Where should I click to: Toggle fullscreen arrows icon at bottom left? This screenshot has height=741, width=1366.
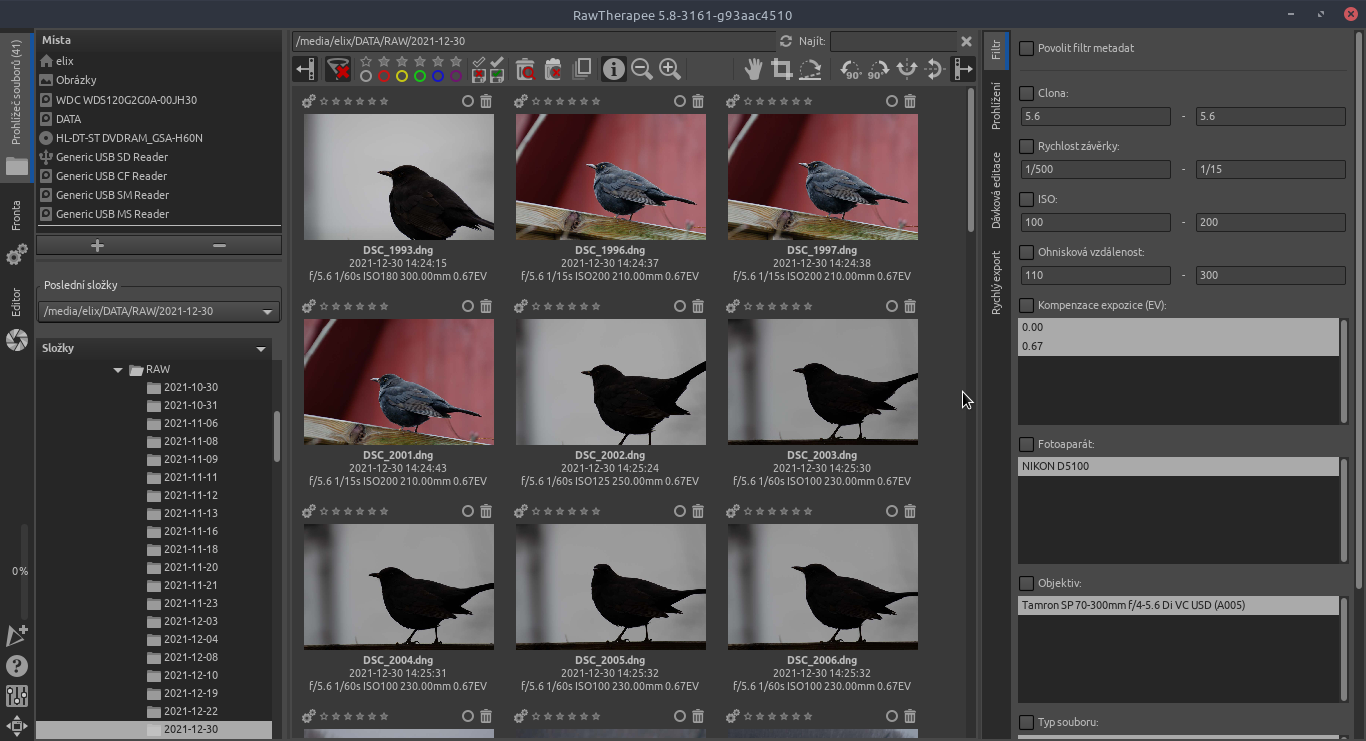17,726
